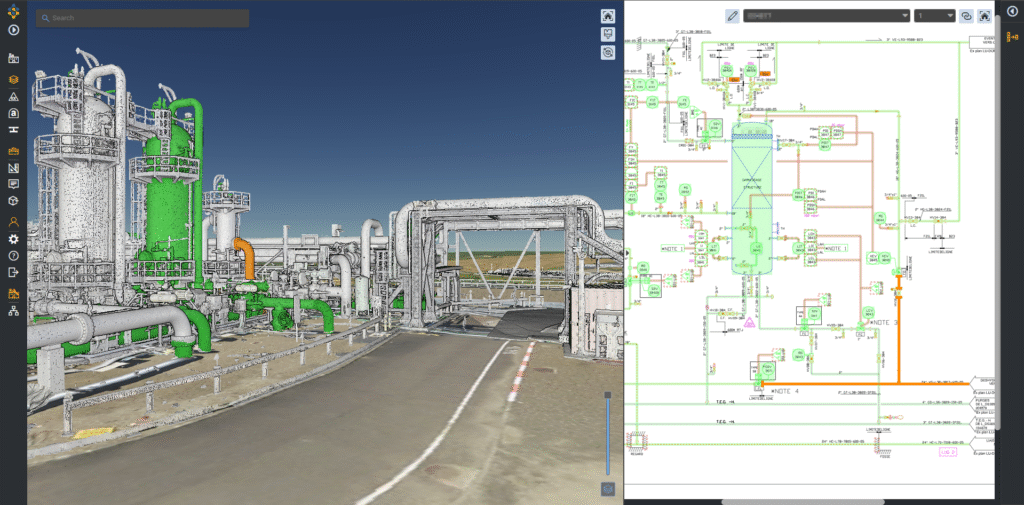Click the help question mark icon
This screenshot has height=505, width=1024.
pyautogui.click(x=13, y=255)
